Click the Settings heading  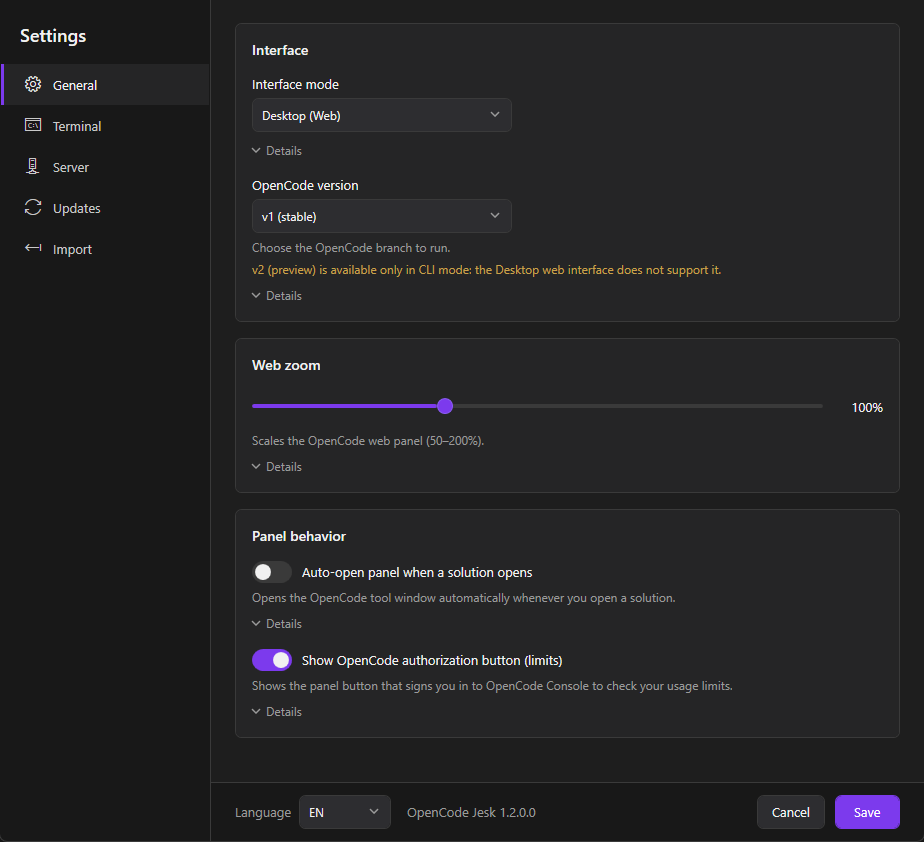click(53, 36)
